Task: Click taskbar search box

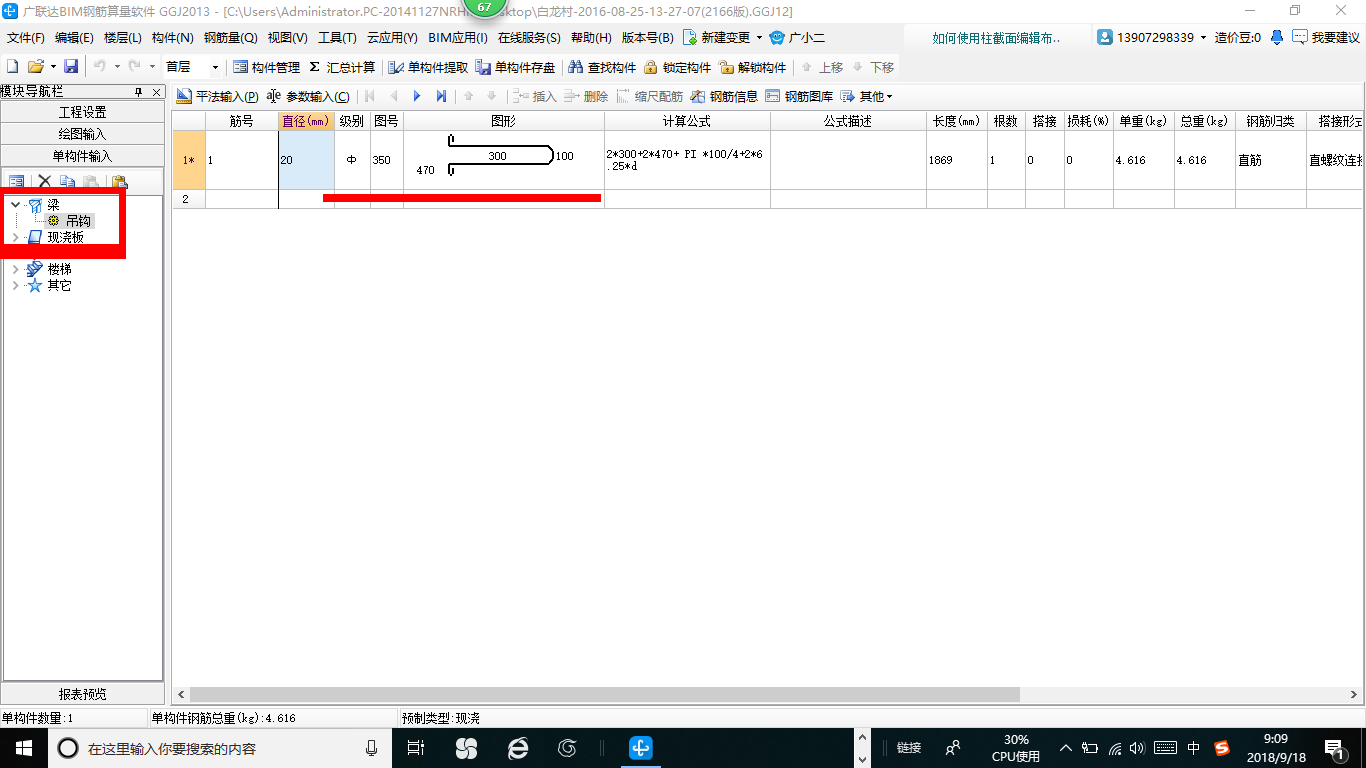Action: (218, 748)
